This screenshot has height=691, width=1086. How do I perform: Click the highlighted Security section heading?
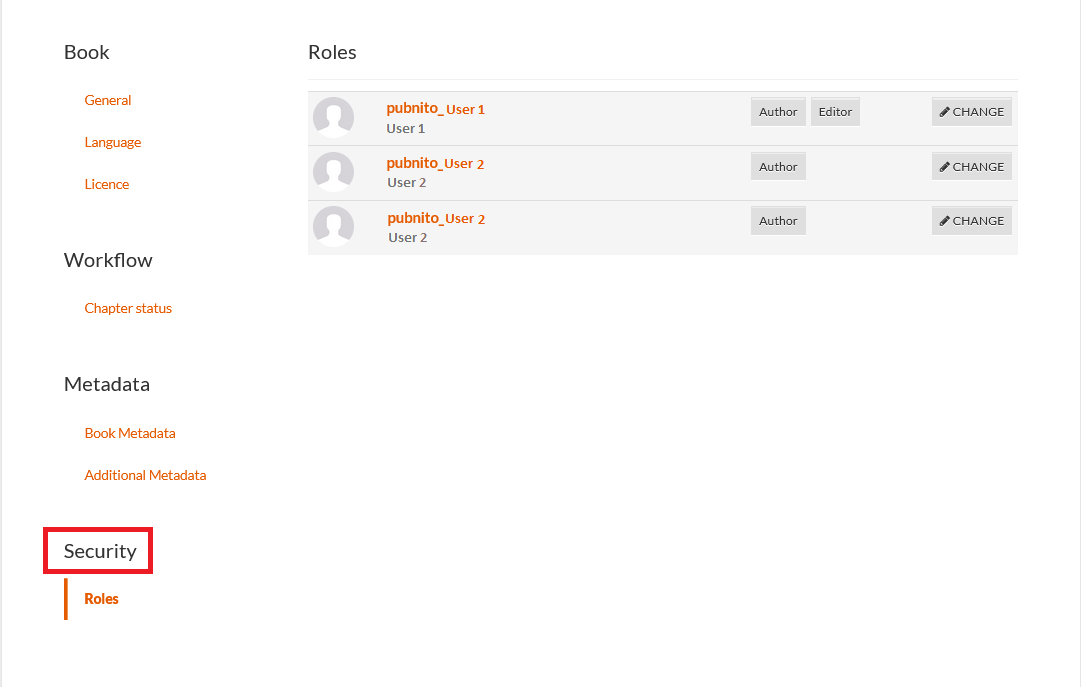[100, 551]
